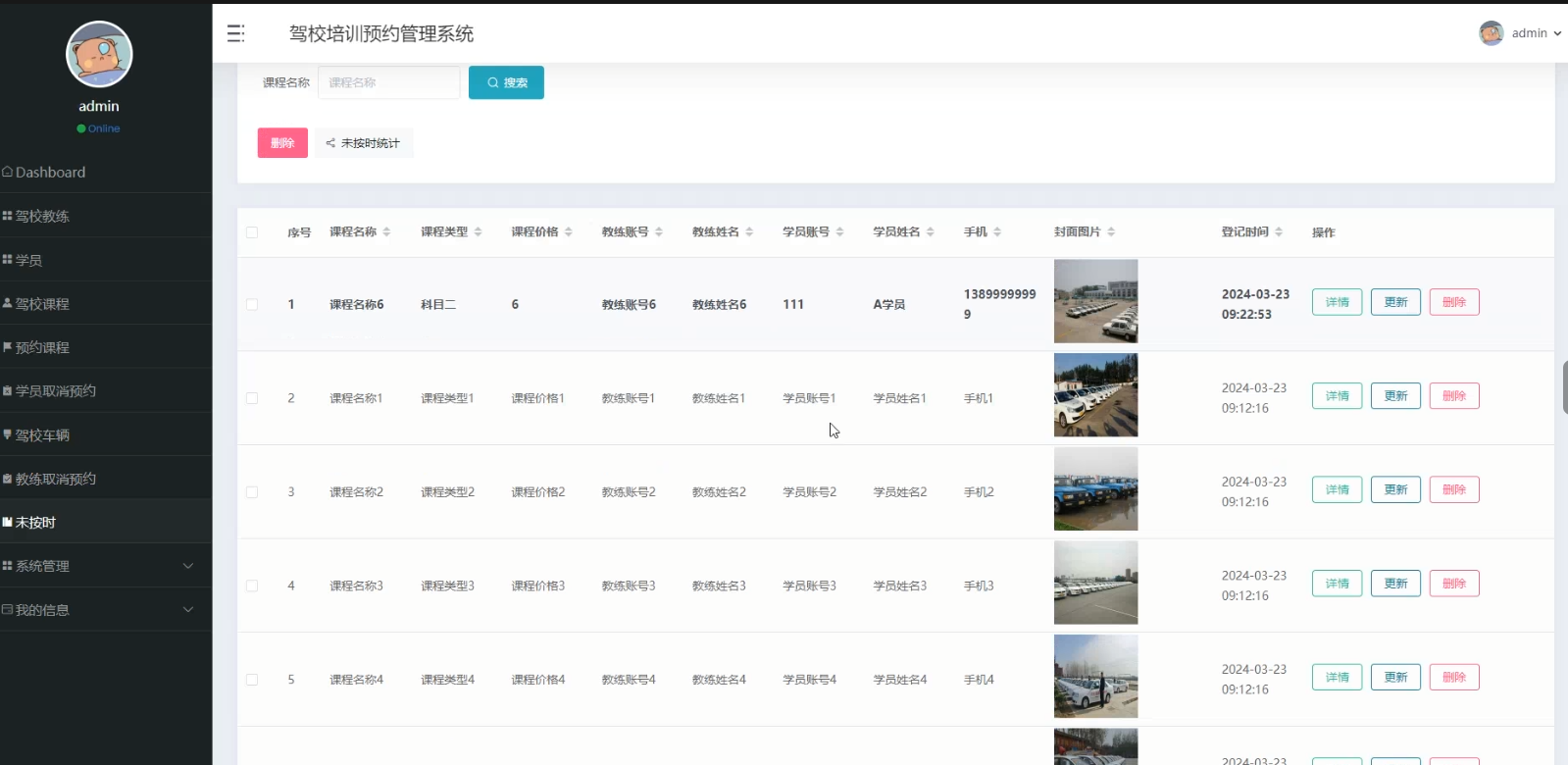Click the 未按时统计 statistics button
The height and width of the screenshot is (765, 1568).
tap(364, 143)
